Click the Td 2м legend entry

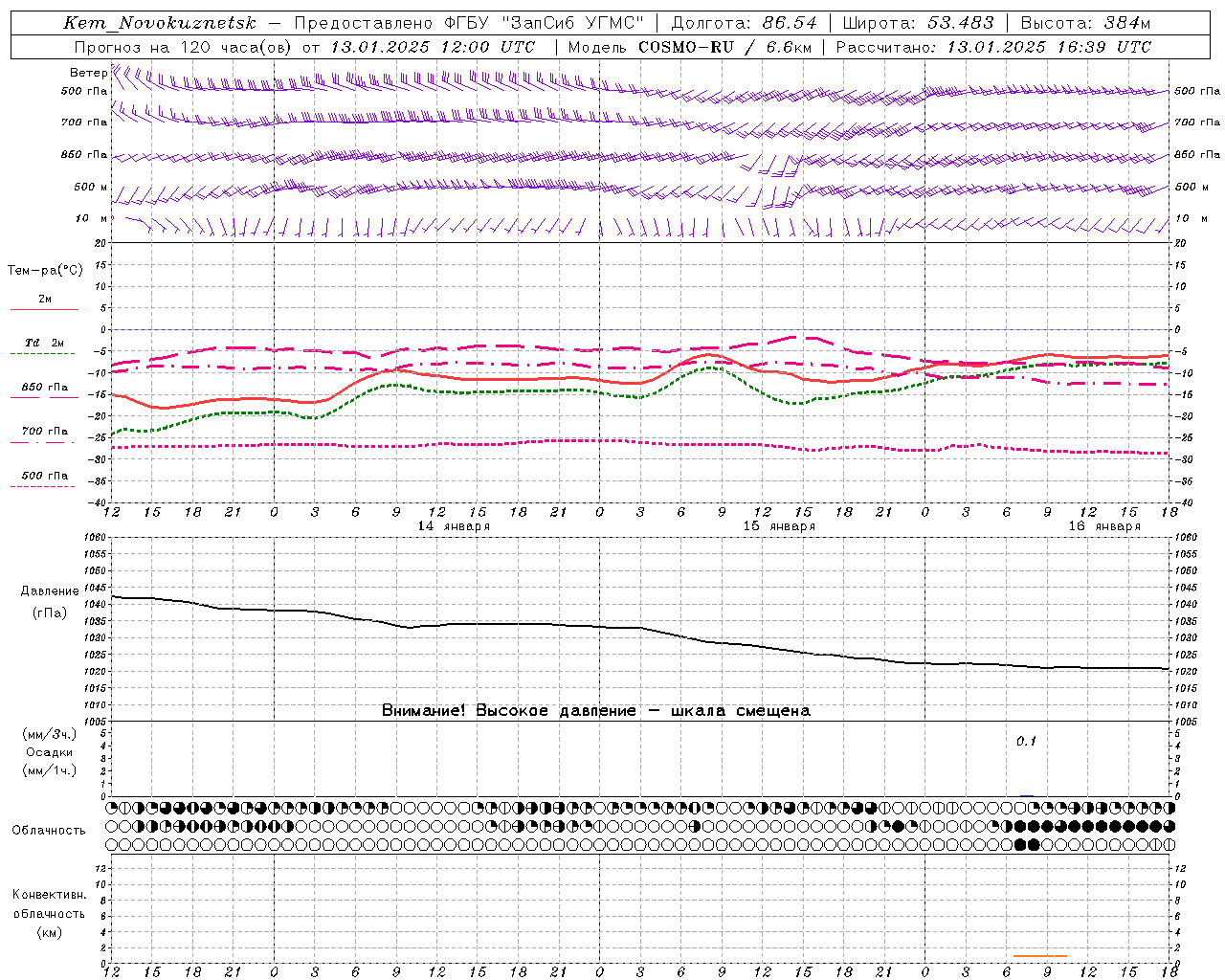coord(44,348)
